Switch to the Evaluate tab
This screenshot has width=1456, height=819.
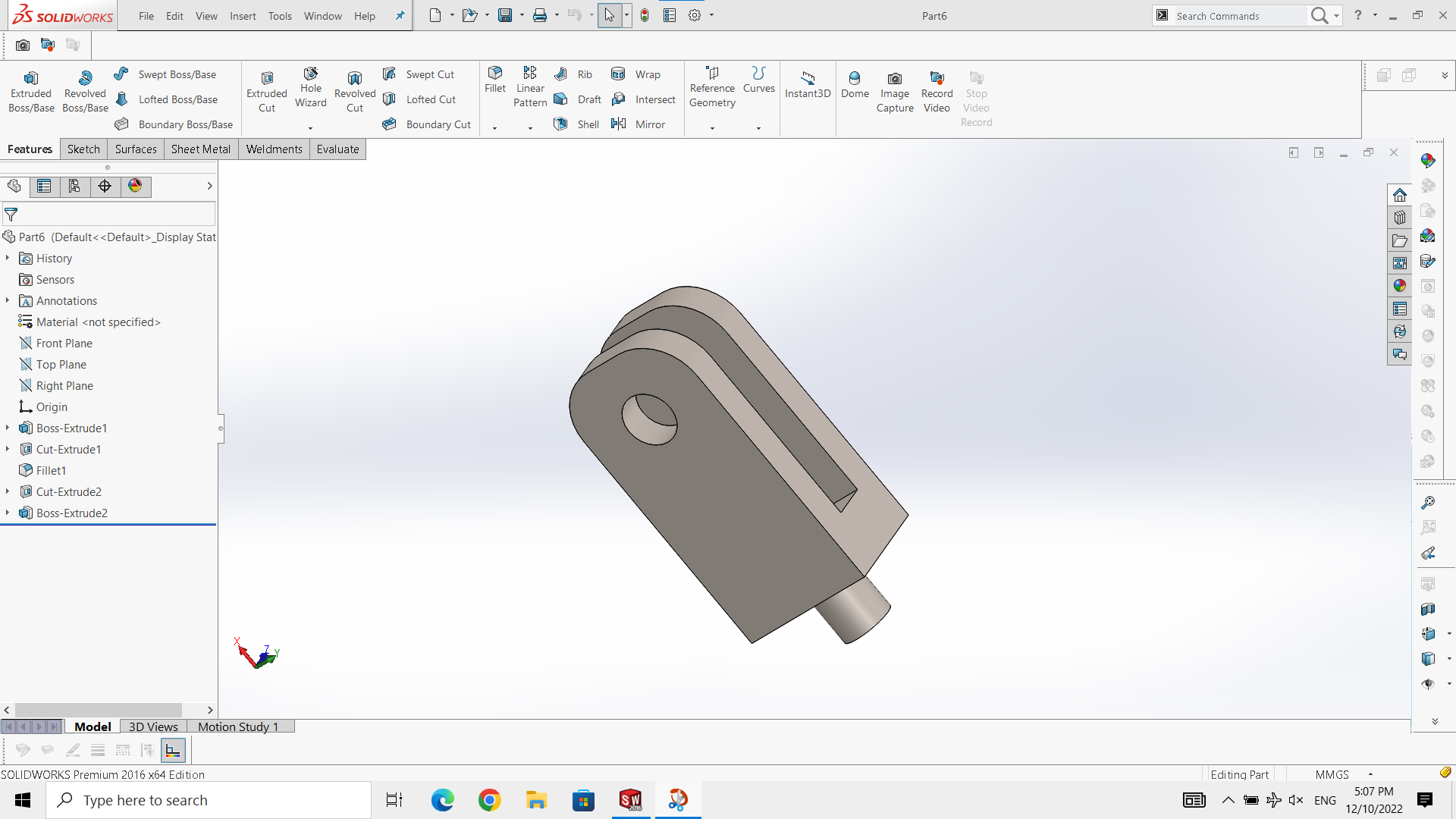[x=337, y=149]
